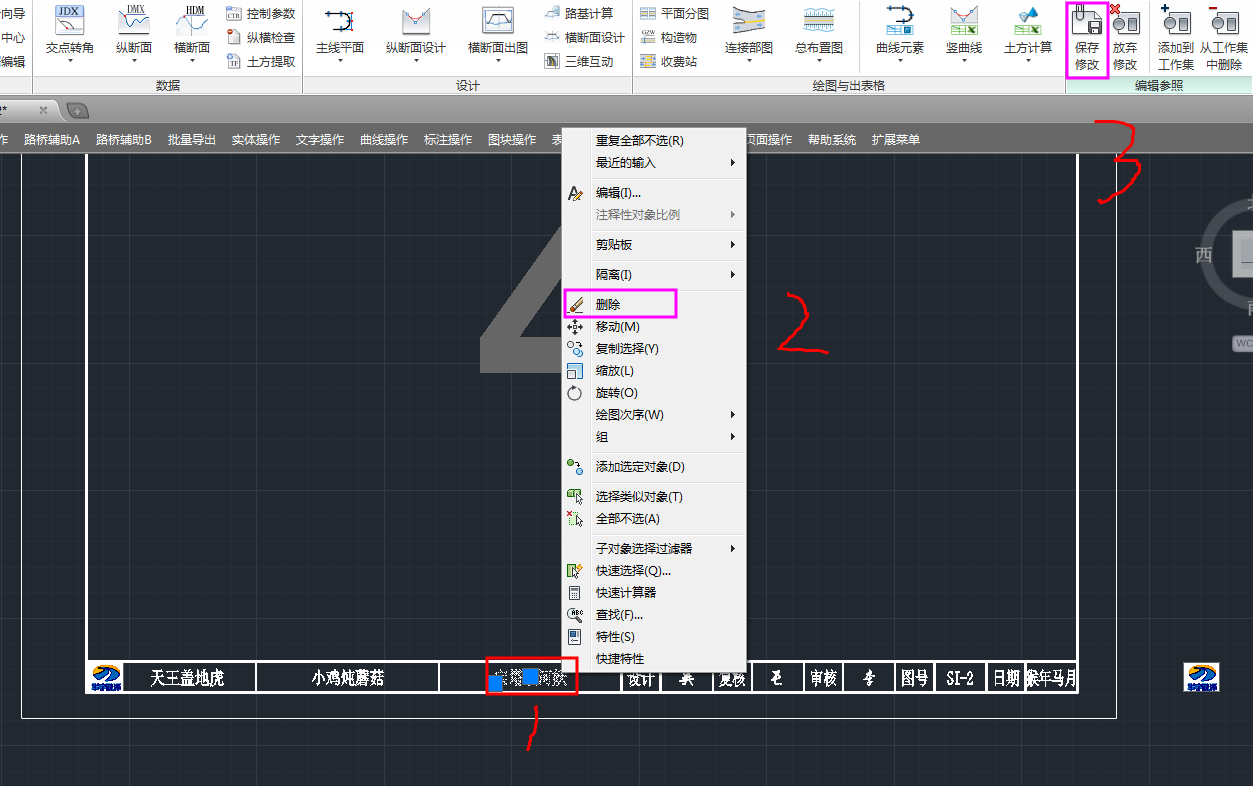The width and height of the screenshot is (1253, 786).
Task: Open the 帮助系统 menu
Action: pyautogui.click(x=832, y=140)
